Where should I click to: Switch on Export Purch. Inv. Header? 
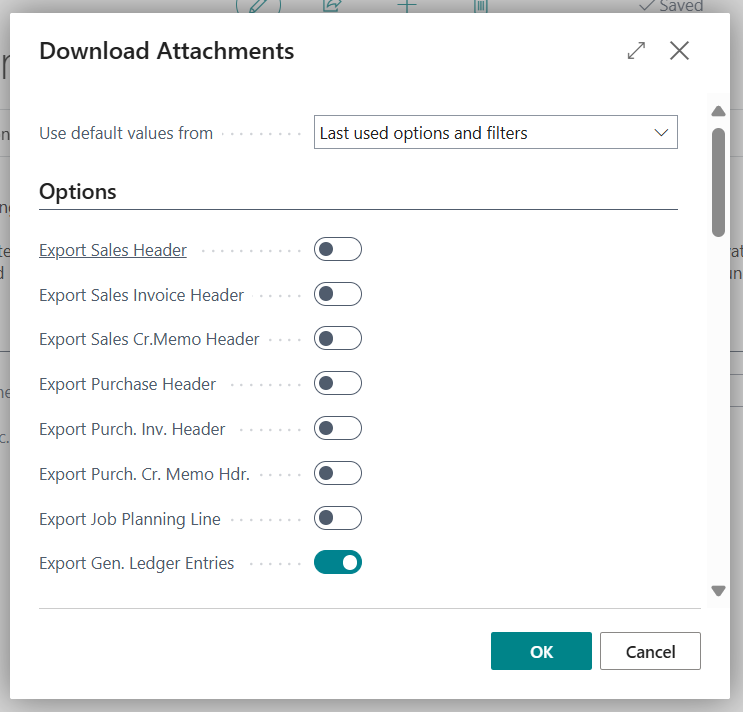pyautogui.click(x=338, y=428)
